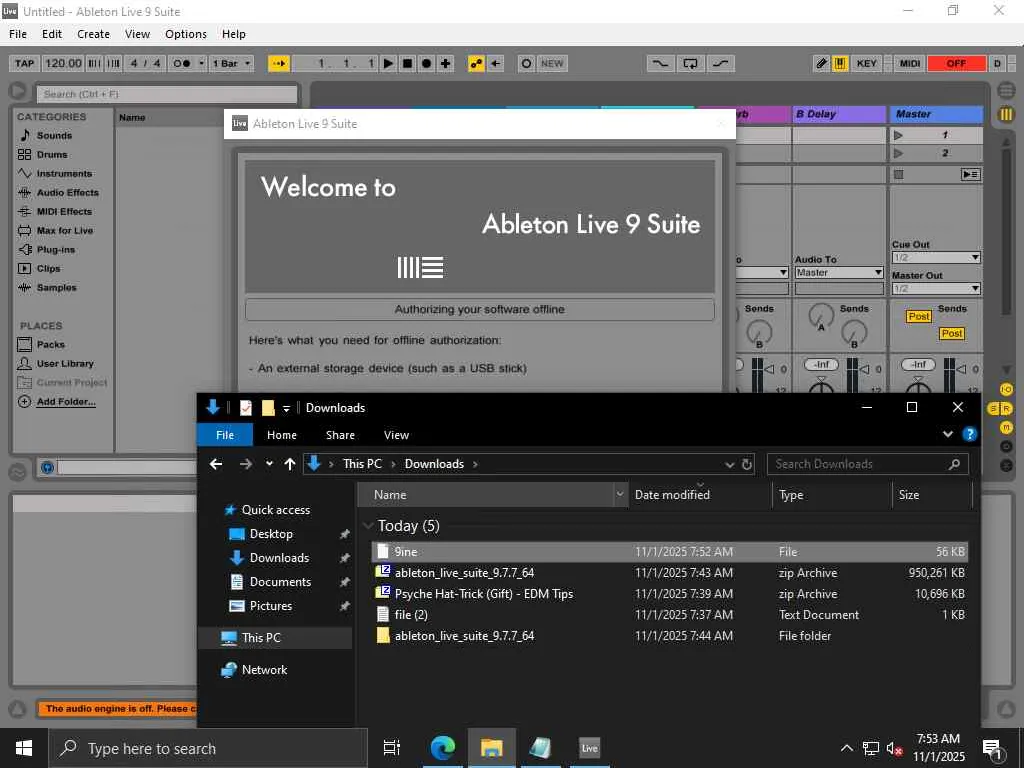This screenshot has height=768, width=1024.
Task: Click the red OFF audio engine indicator
Action: [956, 63]
